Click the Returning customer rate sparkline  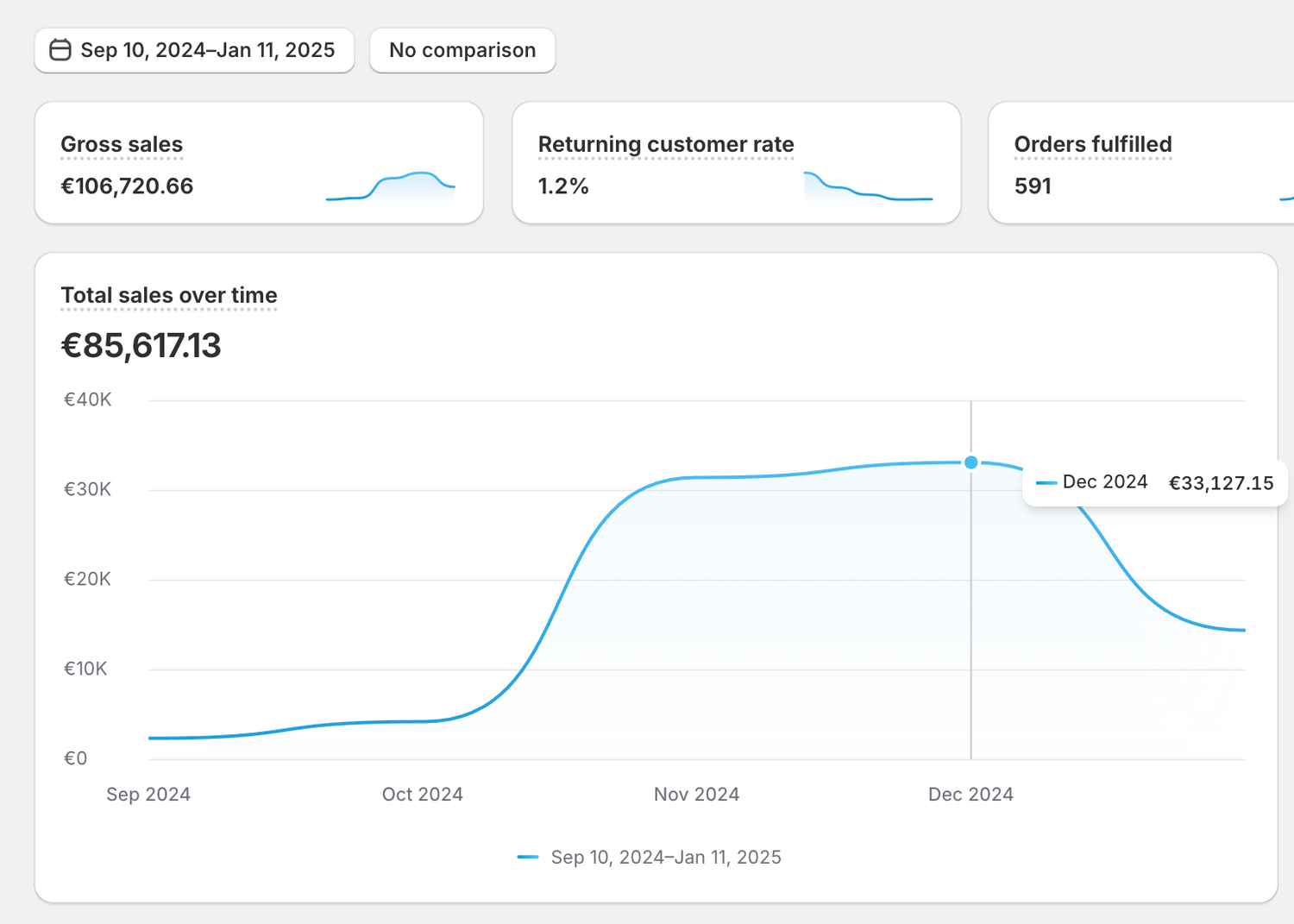pos(868,186)
